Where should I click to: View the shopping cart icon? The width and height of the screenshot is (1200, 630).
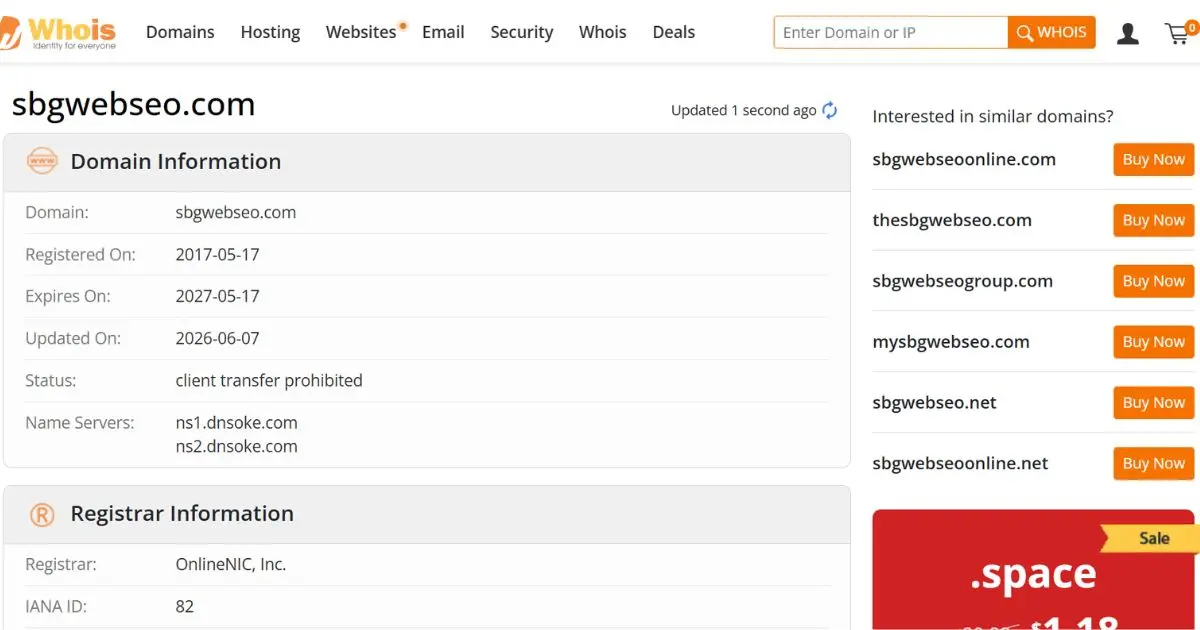[x=1180, y=33]
